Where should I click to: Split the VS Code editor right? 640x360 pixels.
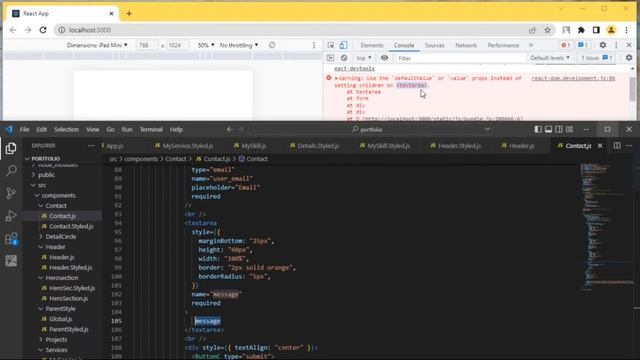[x=617, y=145]
